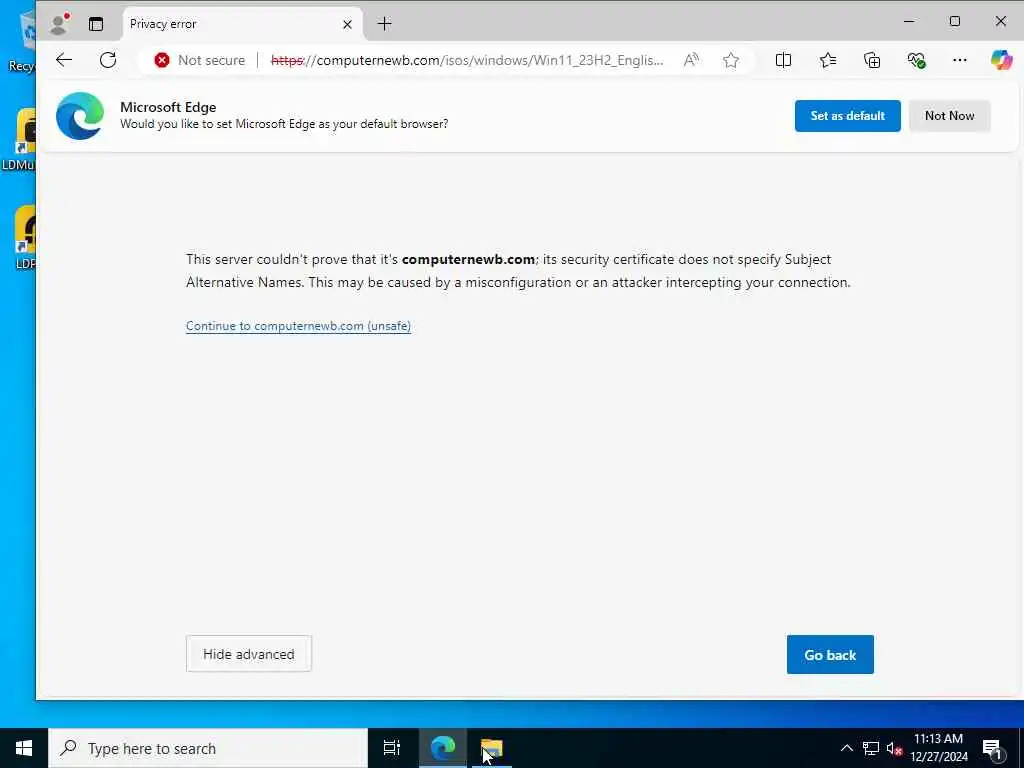
Task: Dismiss default prompt with Not Now
Action: [x=950, y=116]
